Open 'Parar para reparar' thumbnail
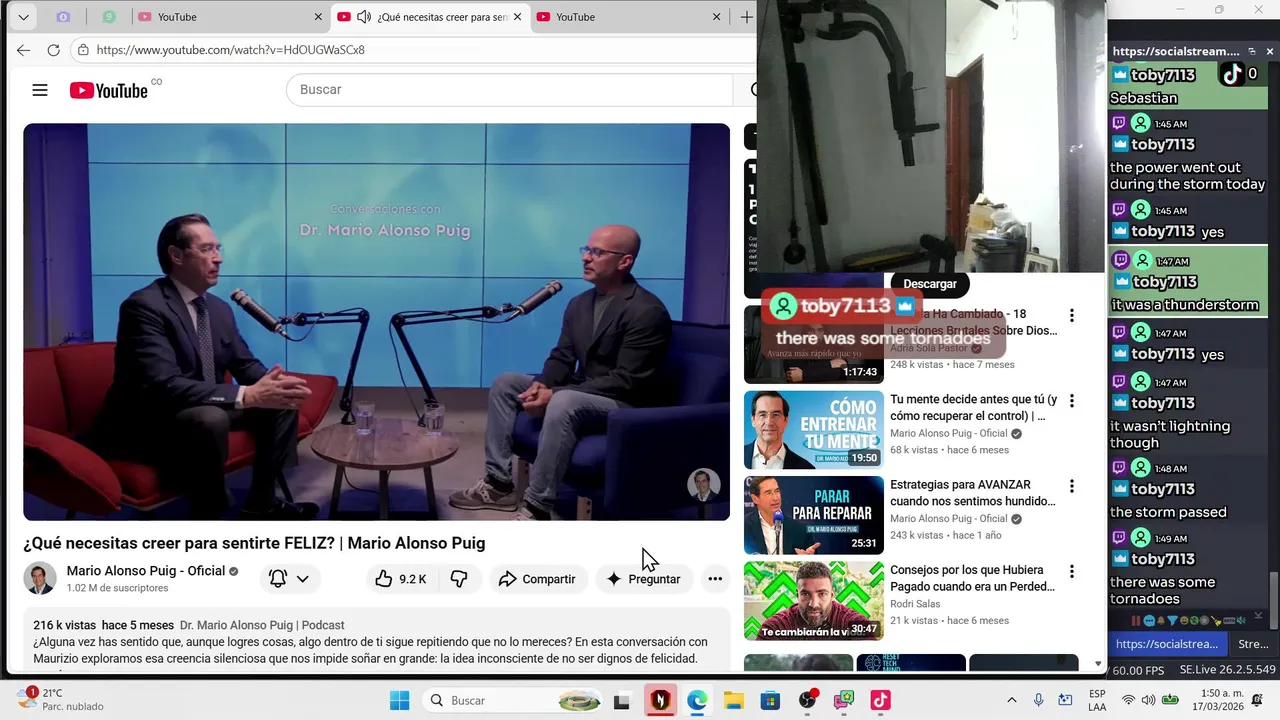Viewport: 1280px width, 720px height. [814, 515]
